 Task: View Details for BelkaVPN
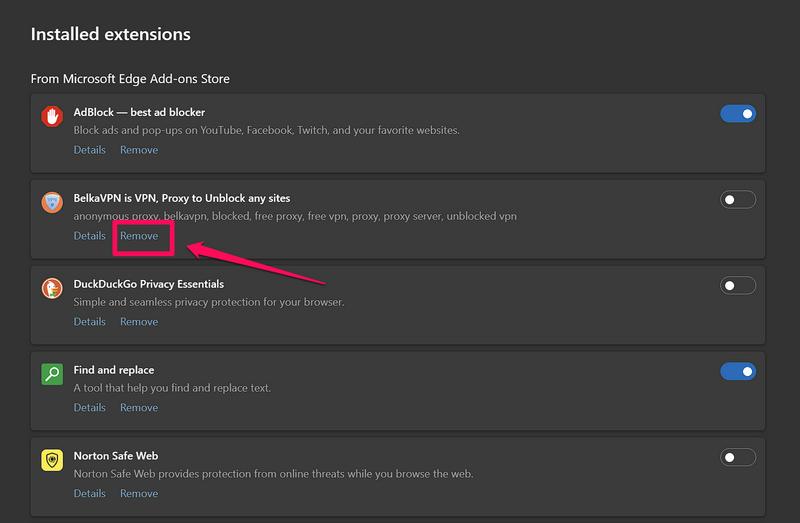tap(89, 236)
